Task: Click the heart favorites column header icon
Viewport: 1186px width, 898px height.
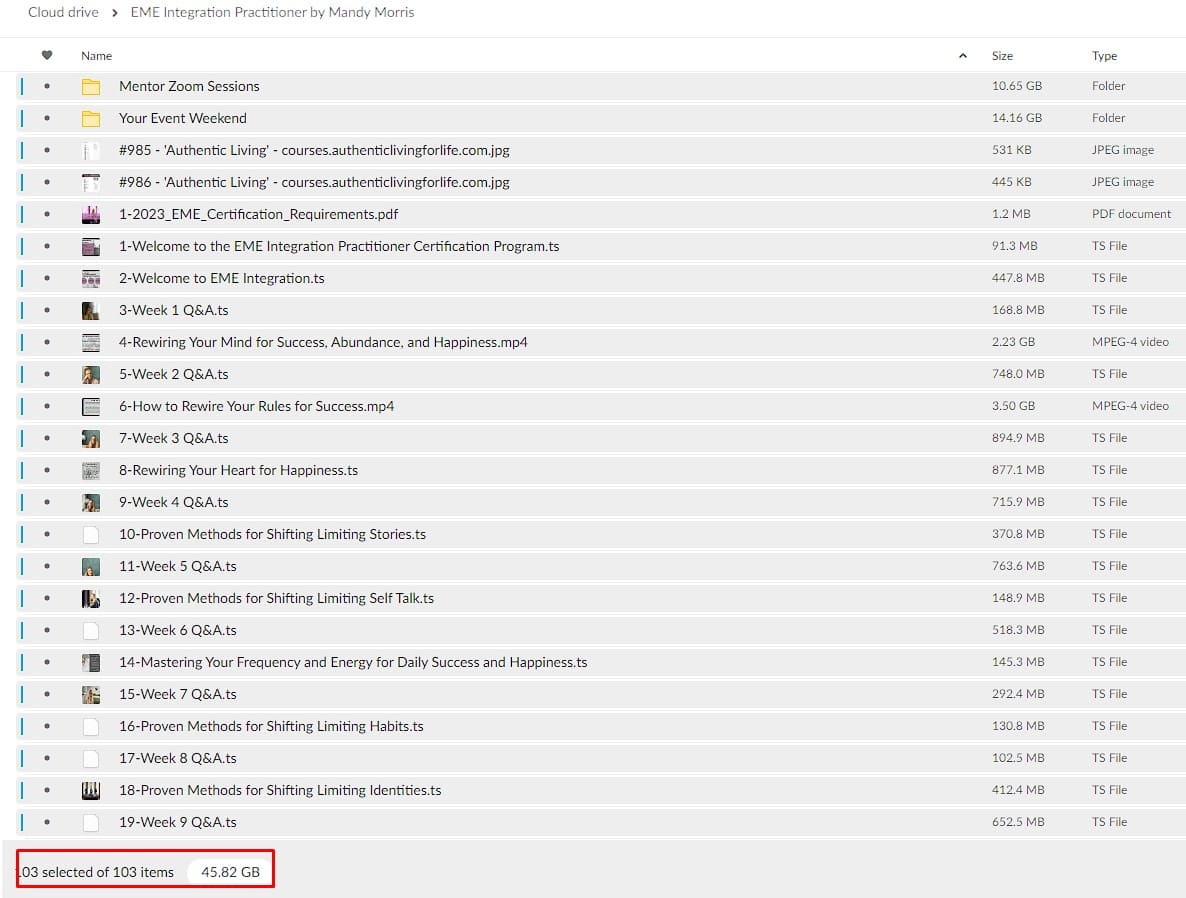Action: [x=46, y=56]
